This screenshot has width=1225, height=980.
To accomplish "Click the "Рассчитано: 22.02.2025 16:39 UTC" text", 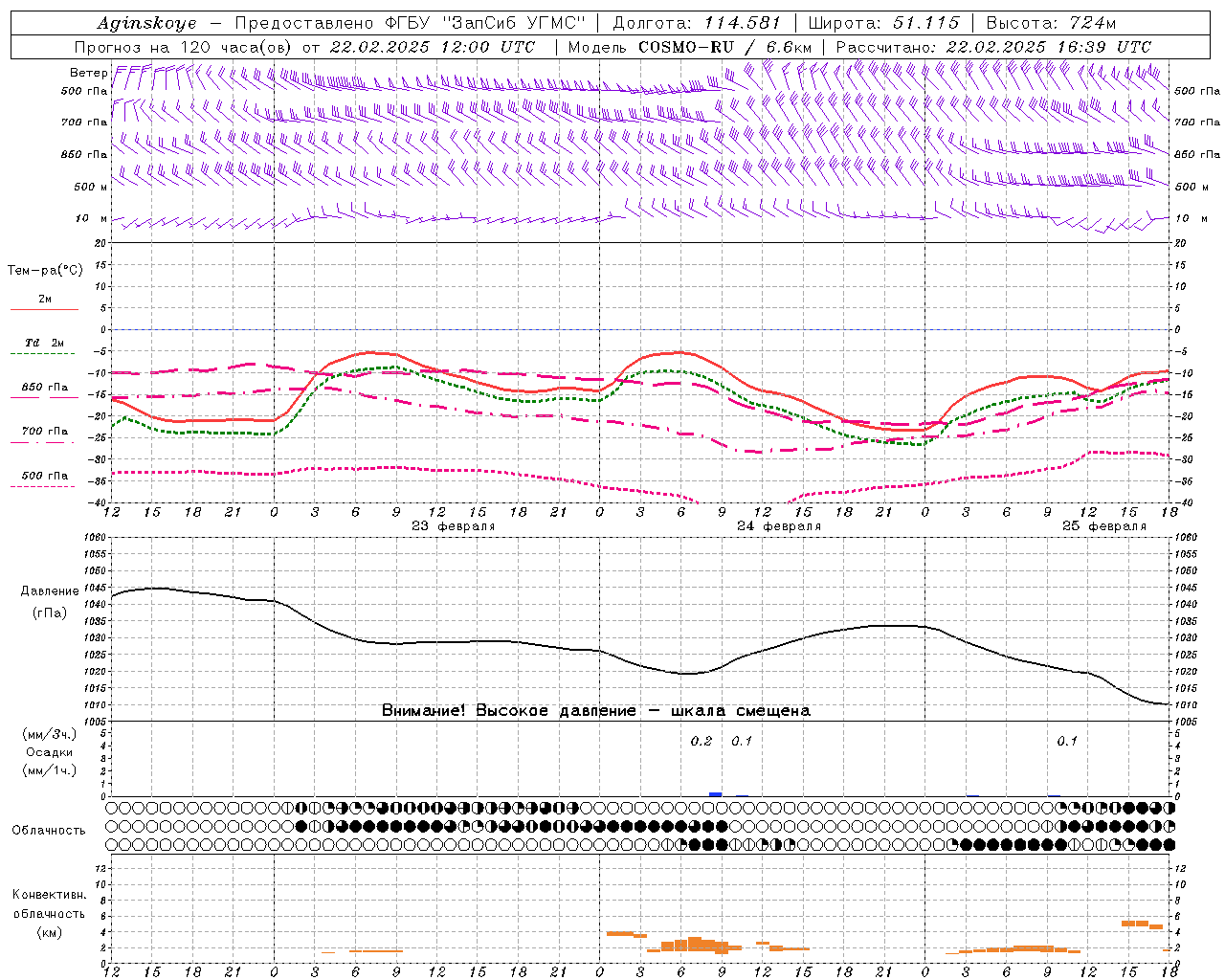I will (993, 47).
